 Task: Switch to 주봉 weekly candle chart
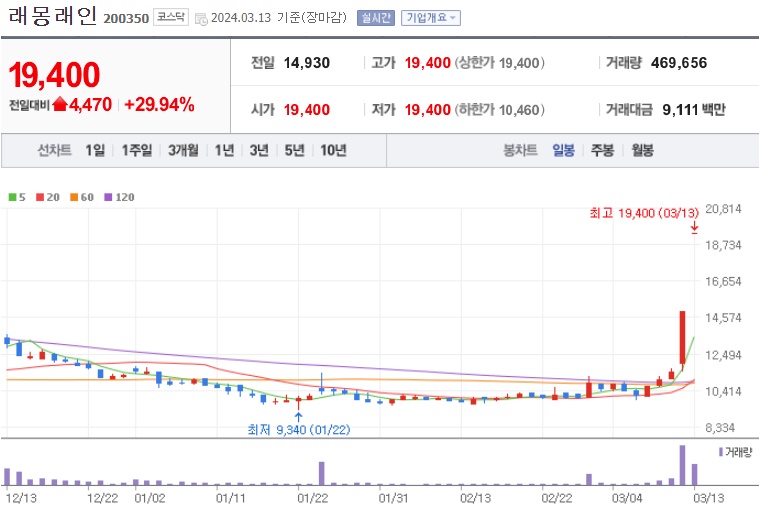(603, 150)
